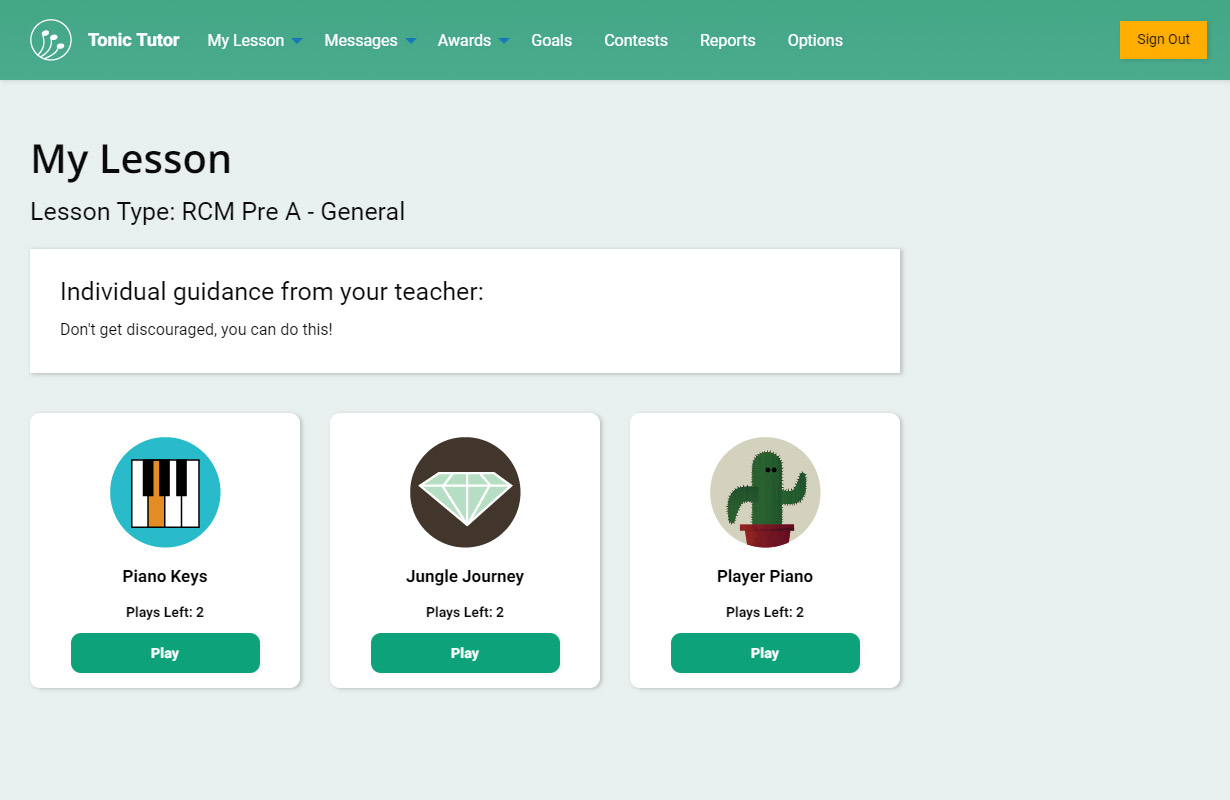Click the Tonic Tutor brand name
Image resolution: width=1230 pixels, height=800 pixels.
tap(134, 40)
